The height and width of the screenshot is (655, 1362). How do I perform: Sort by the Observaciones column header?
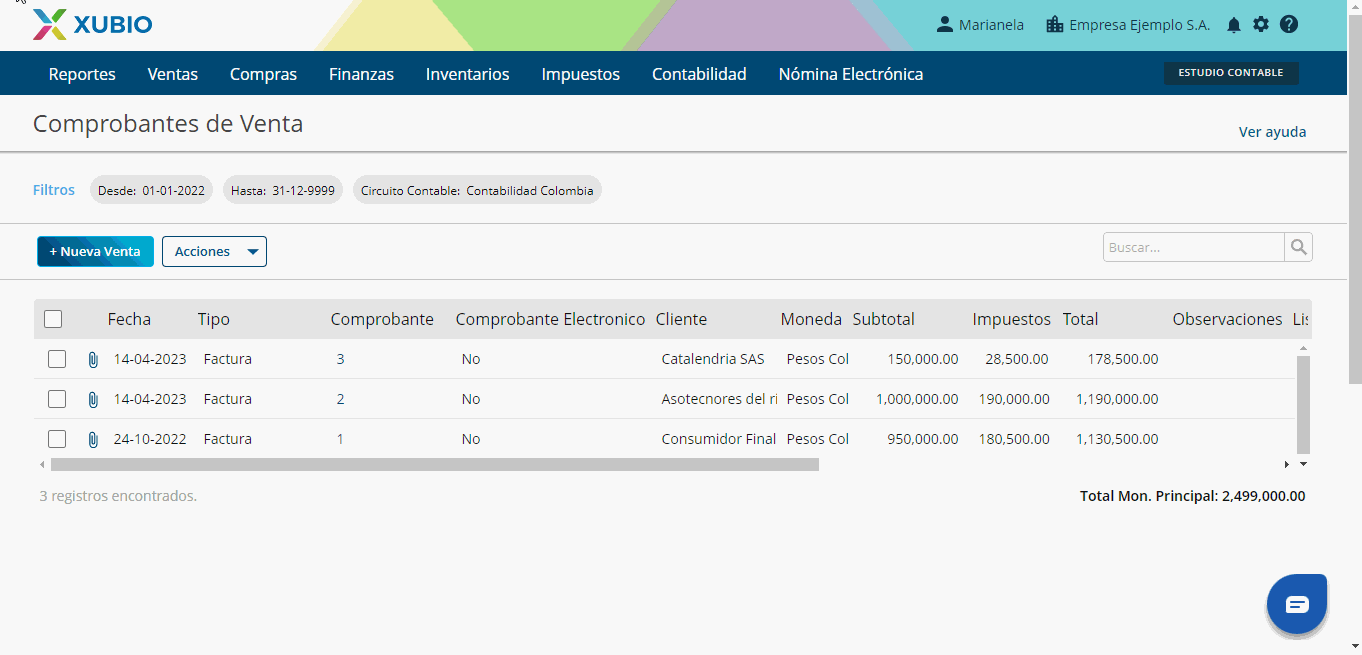coord(1227,319)
